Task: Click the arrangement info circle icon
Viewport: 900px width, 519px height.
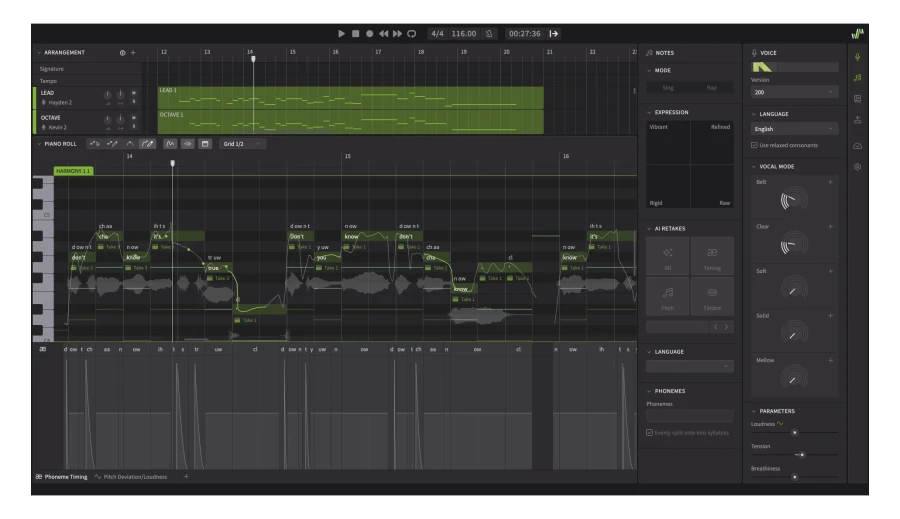Action: 122,53
